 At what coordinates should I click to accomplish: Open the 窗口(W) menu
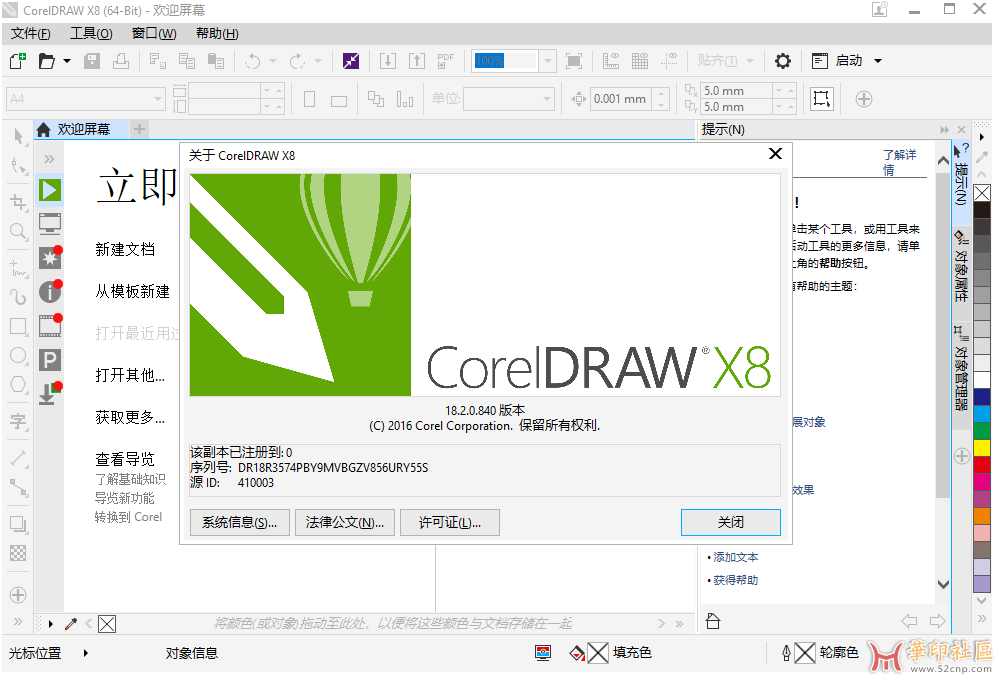point(154,34)
